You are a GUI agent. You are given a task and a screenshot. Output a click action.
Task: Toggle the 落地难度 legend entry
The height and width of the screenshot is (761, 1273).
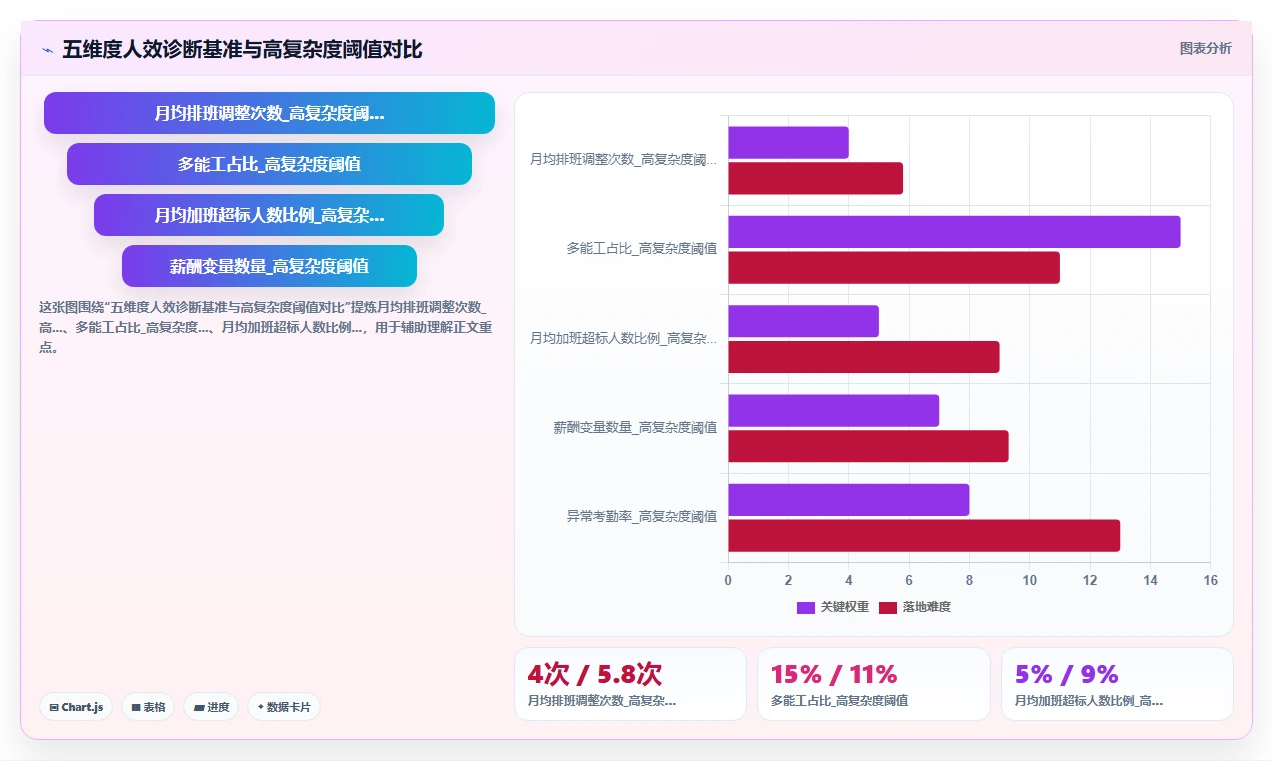pyautogui.click(x=914, y=607)
